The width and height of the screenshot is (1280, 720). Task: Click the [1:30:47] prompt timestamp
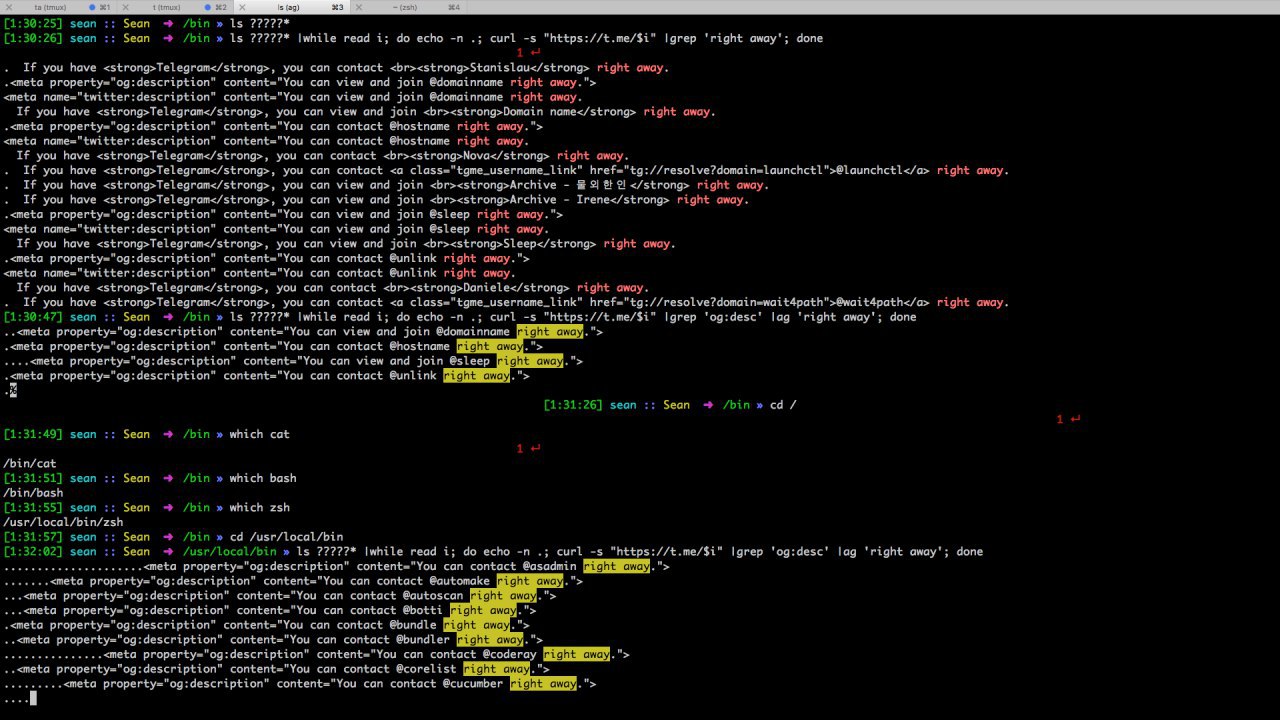33,317
